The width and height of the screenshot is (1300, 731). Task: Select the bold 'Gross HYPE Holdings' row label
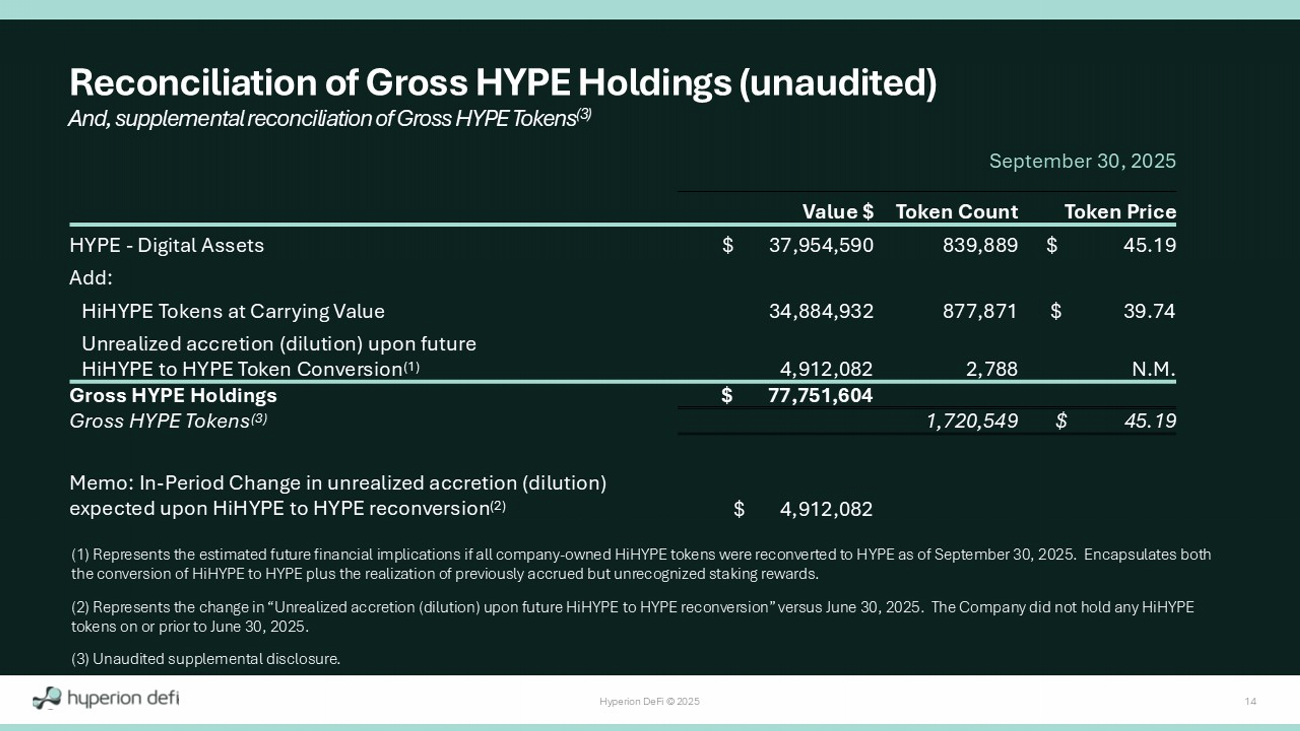click(x=173, y=395)
